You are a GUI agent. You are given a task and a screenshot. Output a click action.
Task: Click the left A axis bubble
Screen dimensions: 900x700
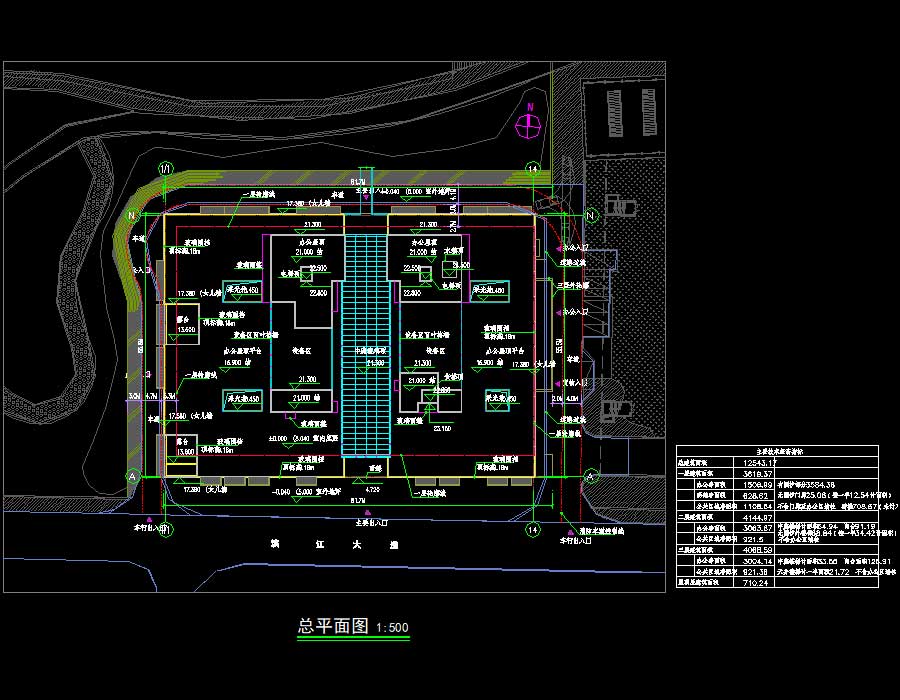(x=133, y=476)
